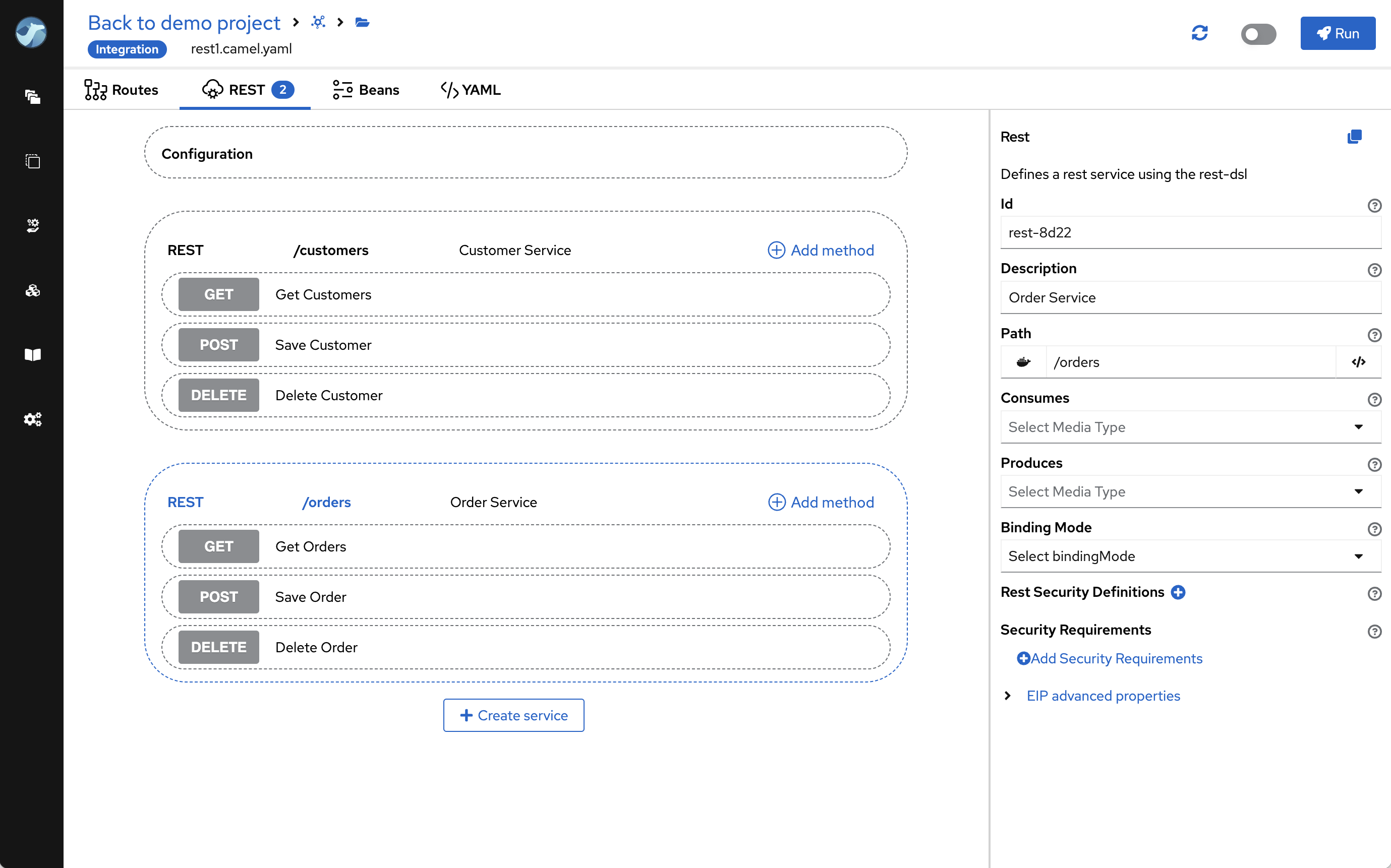
Task: Click the refresh icon in header
Action: (1199, 33)
